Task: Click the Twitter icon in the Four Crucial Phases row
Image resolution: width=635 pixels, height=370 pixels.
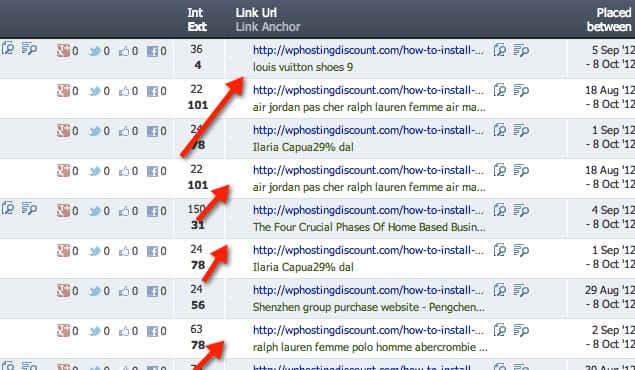Action: 95,211
